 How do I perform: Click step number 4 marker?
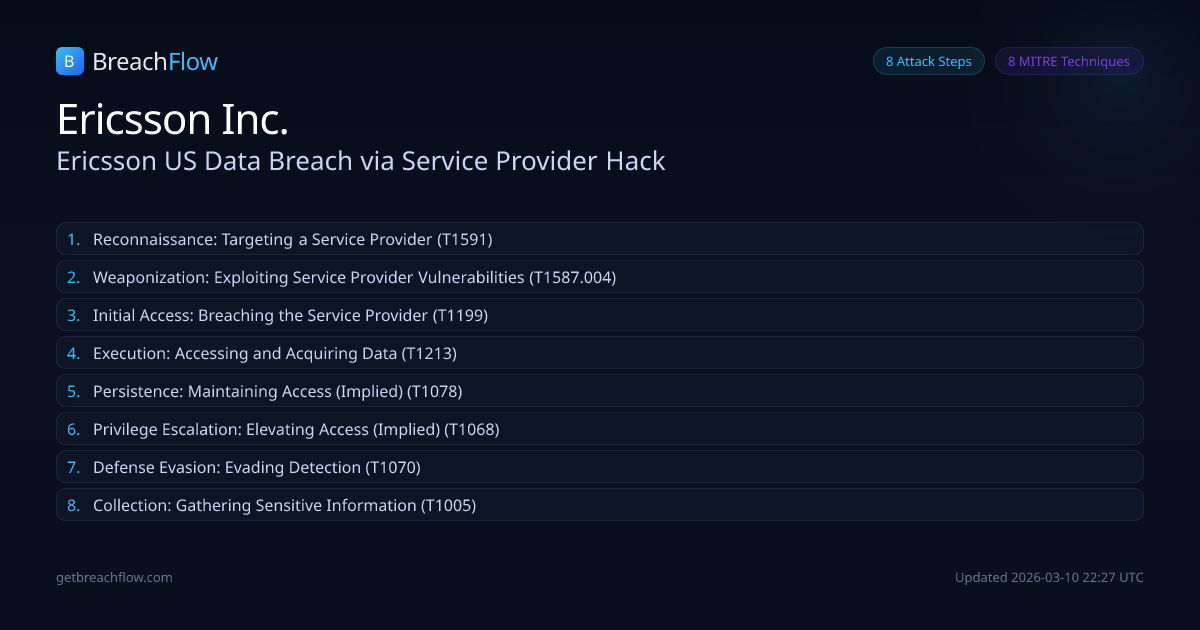coord(73,353)
